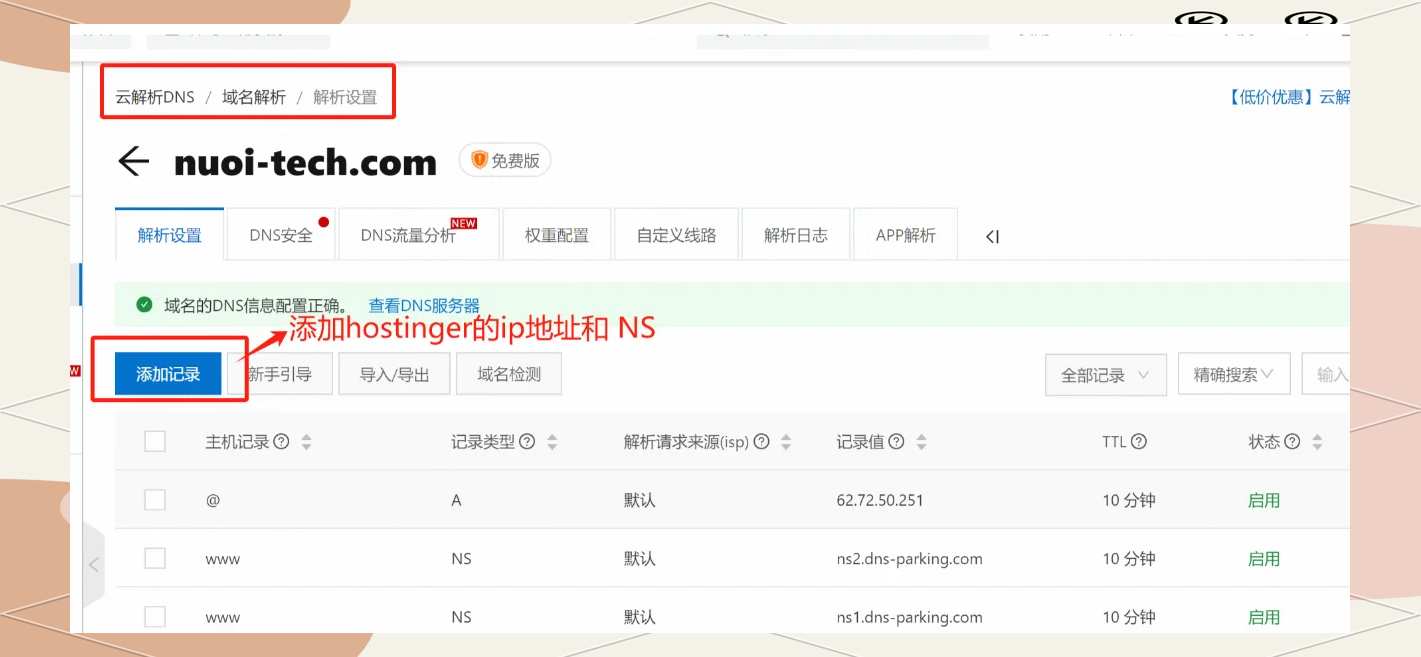Check the box for the @ A record

tap(155, 500)
